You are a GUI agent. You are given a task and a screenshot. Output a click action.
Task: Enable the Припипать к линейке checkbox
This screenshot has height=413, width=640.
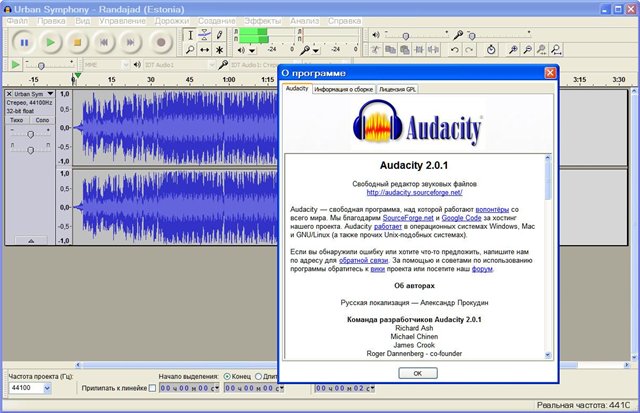[x=152, y=388]
